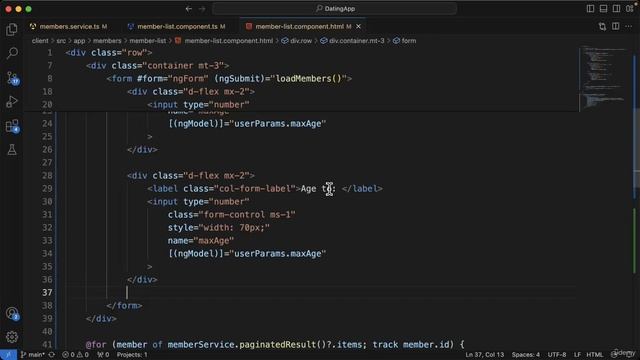Click Spaces: 4 indentation setting
Viewport: 640px width, 360px height.
pos(526,355)
